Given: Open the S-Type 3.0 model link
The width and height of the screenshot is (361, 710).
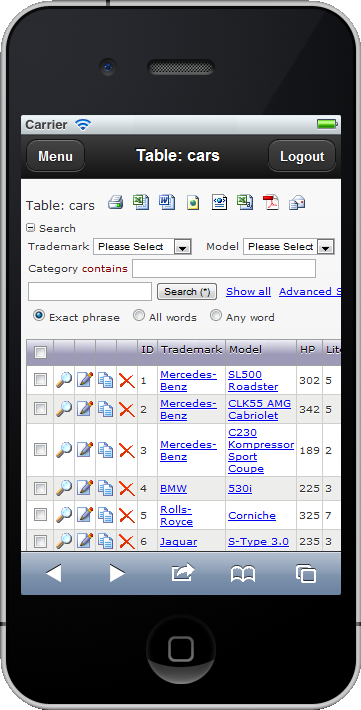Looking at the screenshot, I should 259,542.
